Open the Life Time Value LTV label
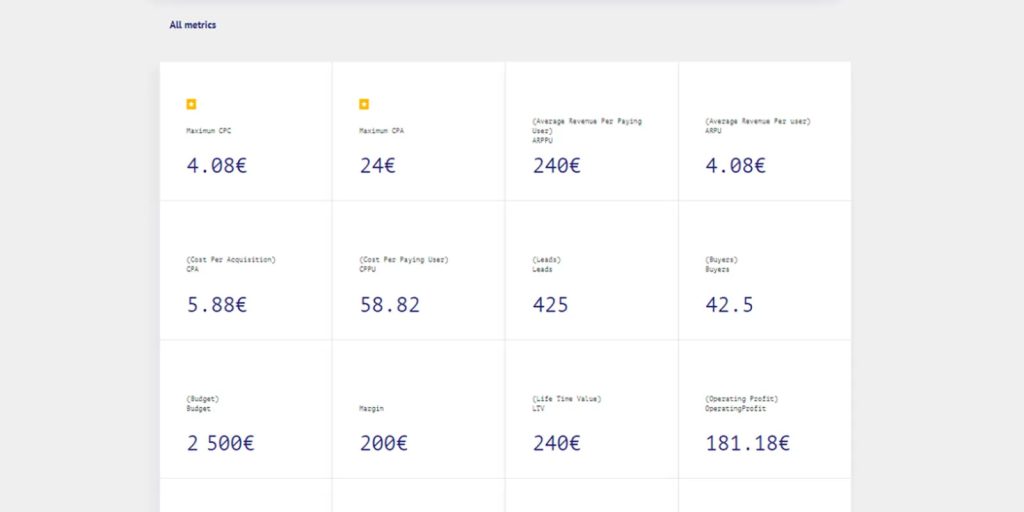Screen dimensions: 1024x512 point(566,403)
